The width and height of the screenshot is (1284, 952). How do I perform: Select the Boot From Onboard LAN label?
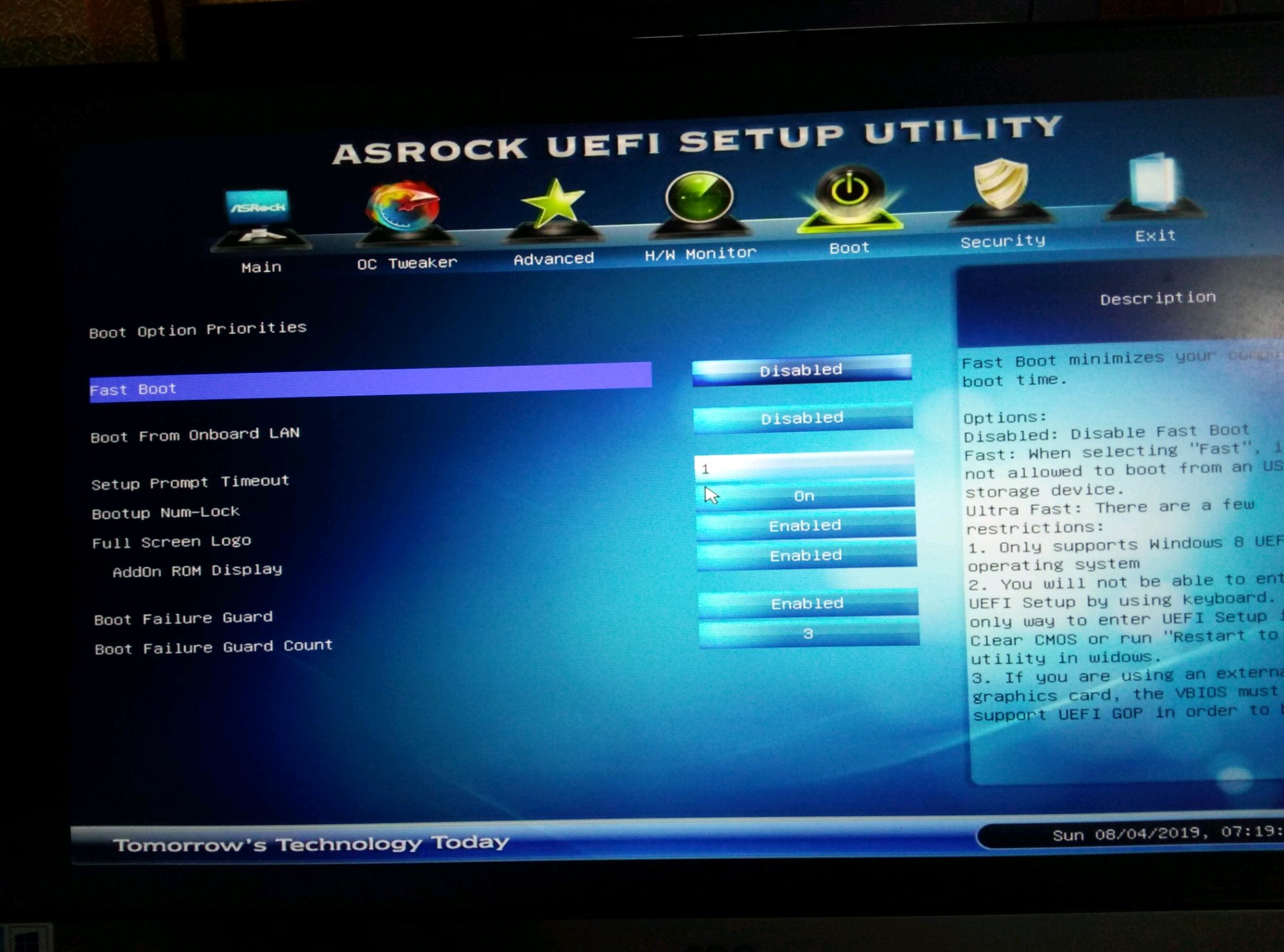click(x=195, y=435)
